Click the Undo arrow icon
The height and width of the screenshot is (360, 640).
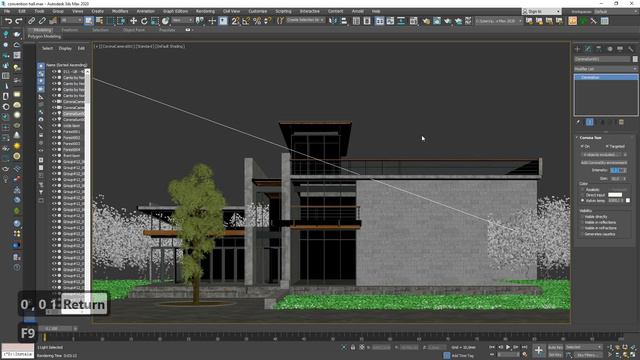[x=8, y=21]
